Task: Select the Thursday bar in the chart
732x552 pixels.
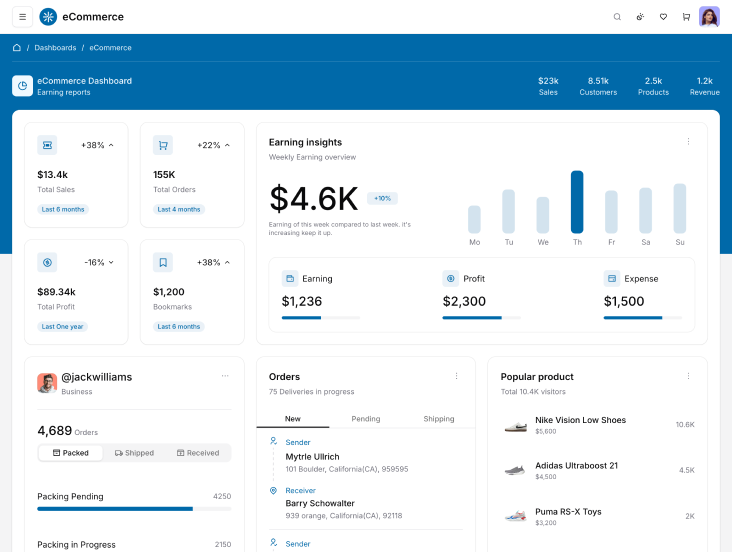Action: tap(577, 202)
